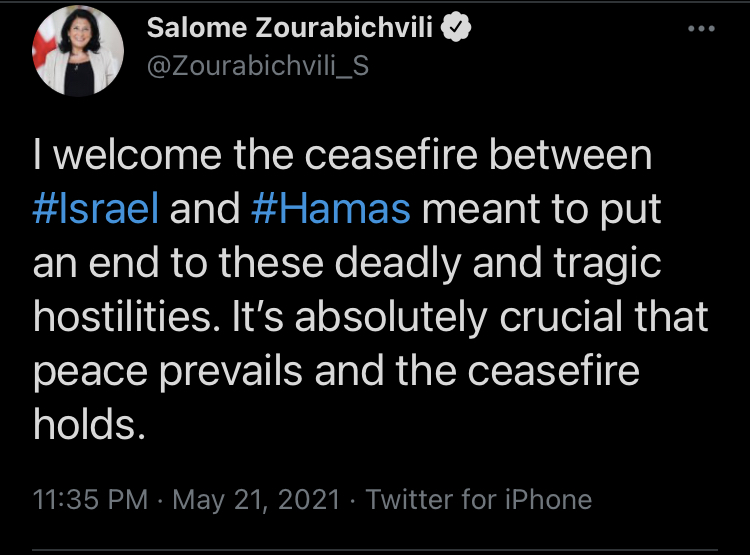Click the first line 'I welcome the ceasefire between'
This screenshot has height=555, width=750.
coord(342,156)
